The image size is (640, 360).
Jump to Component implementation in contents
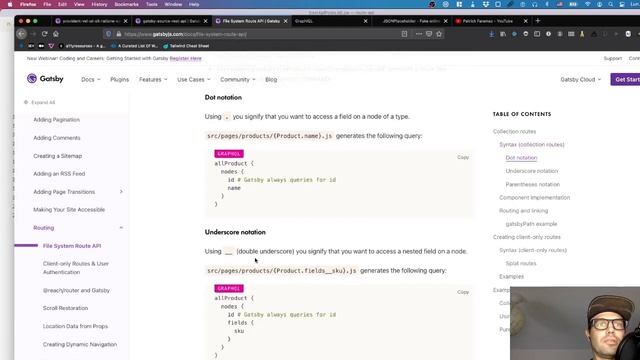tap(534, 197)
